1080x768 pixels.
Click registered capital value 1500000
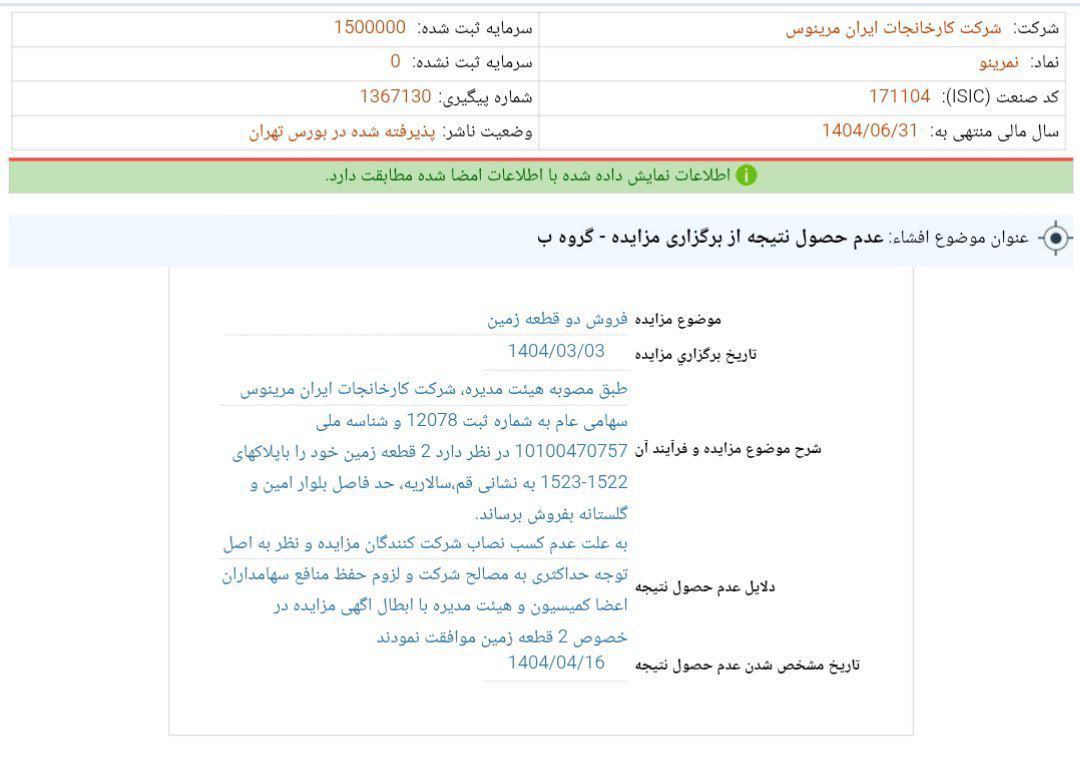tap(370, 28)
